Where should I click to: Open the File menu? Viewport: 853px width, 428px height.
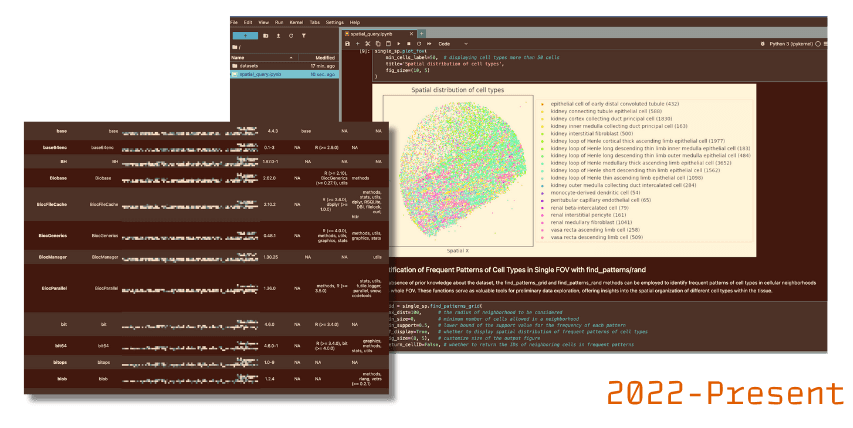point(234,22)
